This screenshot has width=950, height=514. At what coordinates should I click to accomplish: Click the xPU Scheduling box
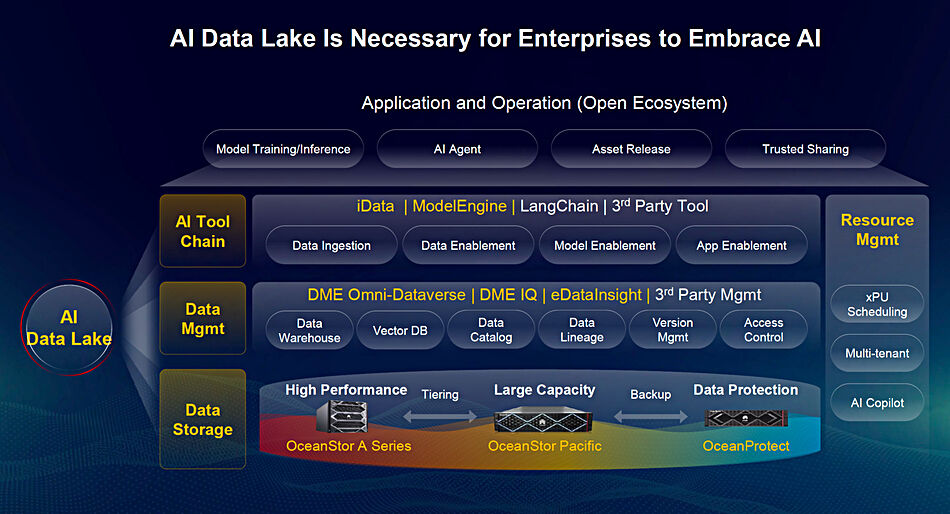(x=877, y=304)
